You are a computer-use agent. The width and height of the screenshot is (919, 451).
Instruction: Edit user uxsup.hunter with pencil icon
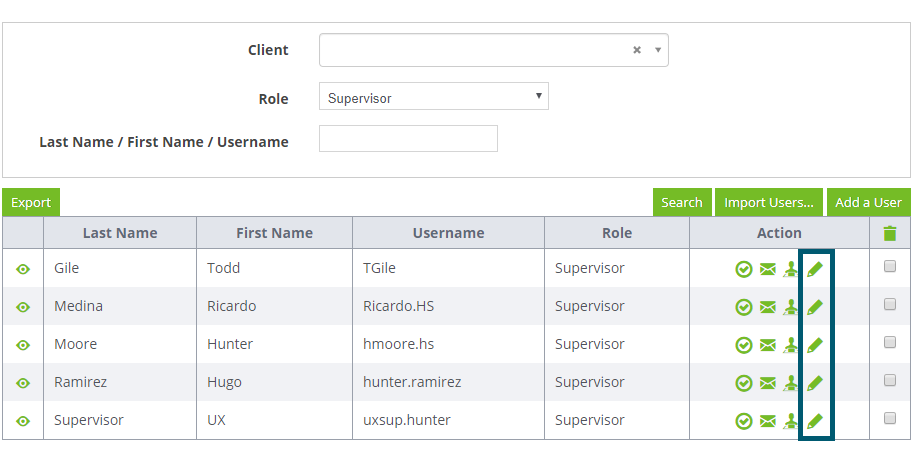tap(815, 421)
